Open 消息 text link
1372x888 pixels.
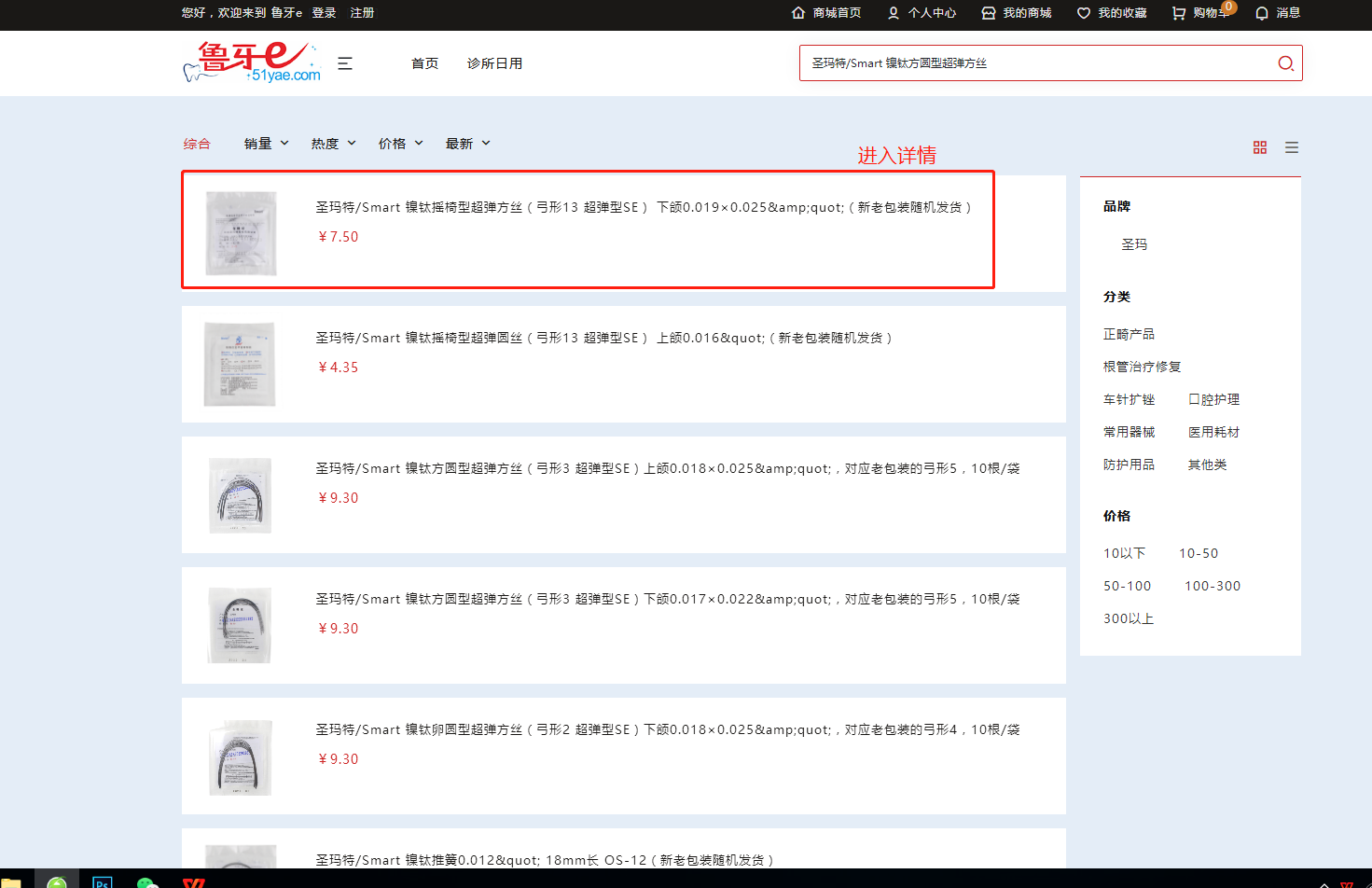coord(1288,13)
